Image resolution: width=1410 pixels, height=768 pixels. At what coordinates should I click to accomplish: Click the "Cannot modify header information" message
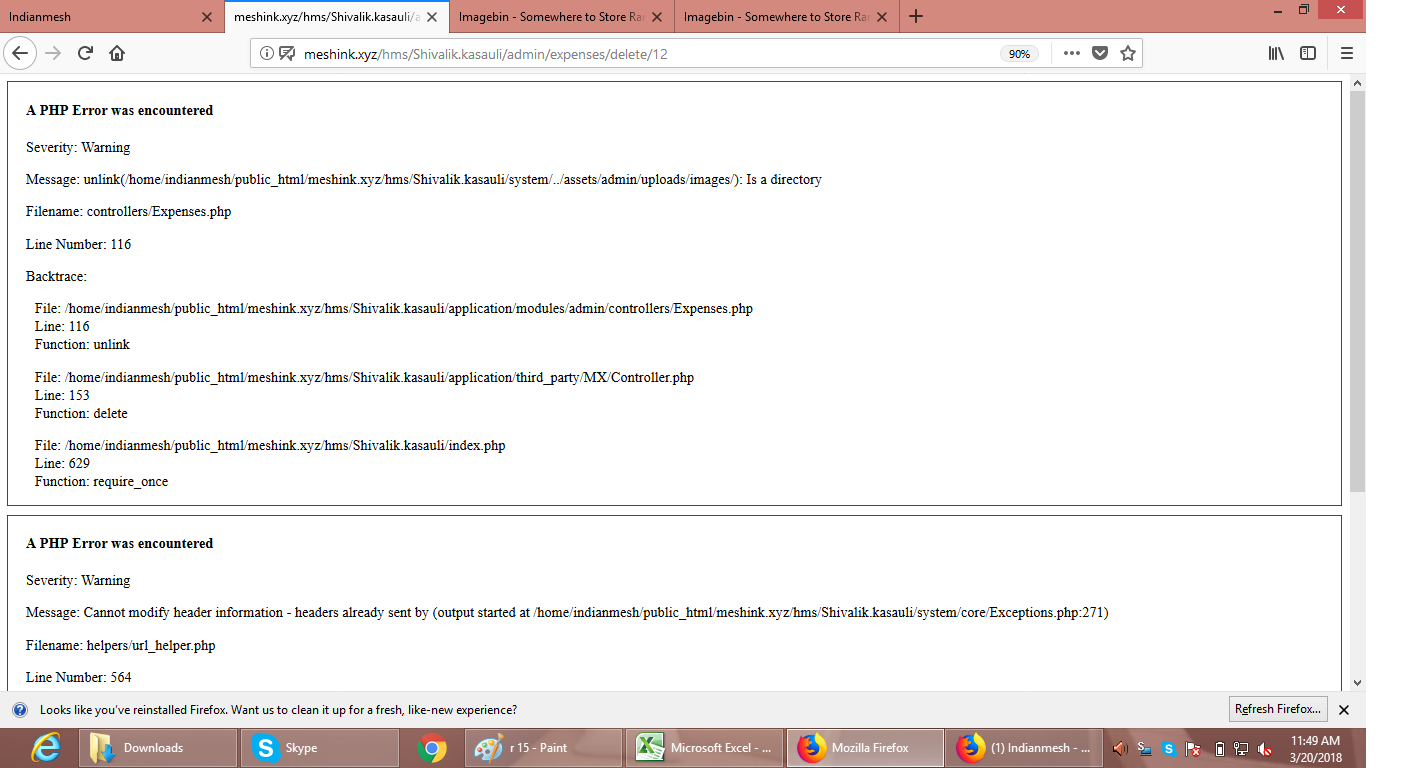567,613
